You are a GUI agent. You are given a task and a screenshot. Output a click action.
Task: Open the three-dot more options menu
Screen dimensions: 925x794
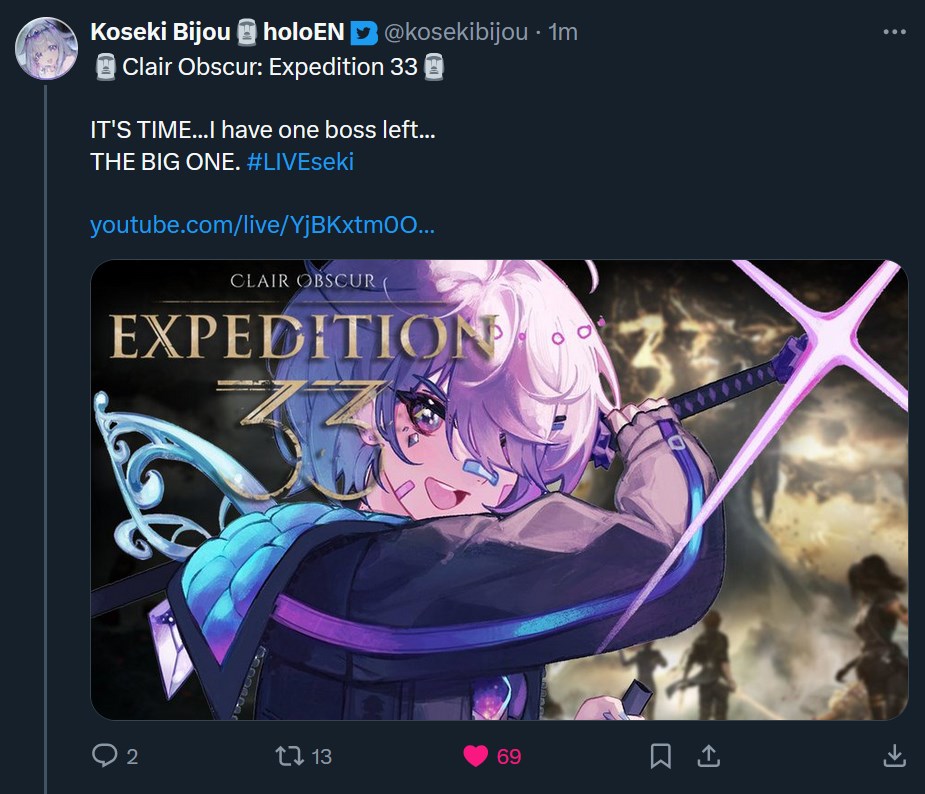pos(894,32)
